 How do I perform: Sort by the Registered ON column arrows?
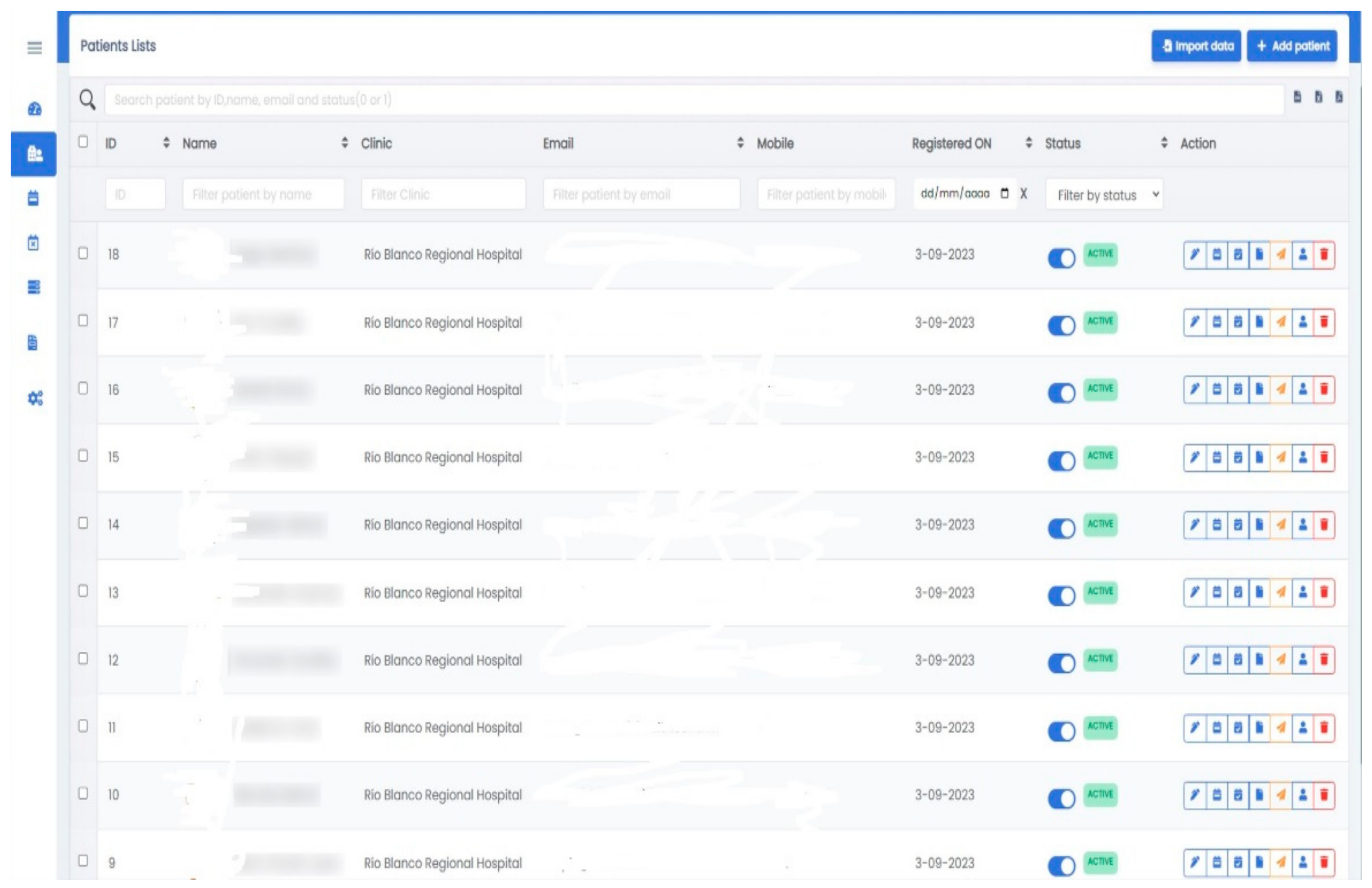pyautogui.click(x=1029, y=142)
